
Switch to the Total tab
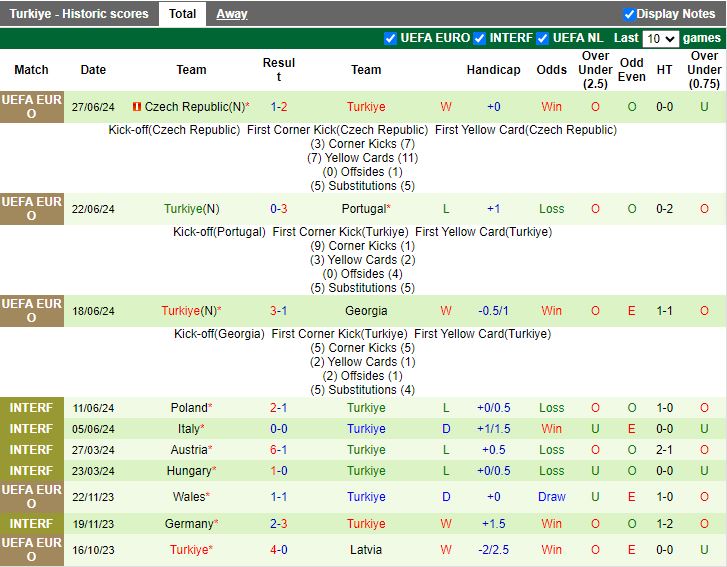click(182, 14)
